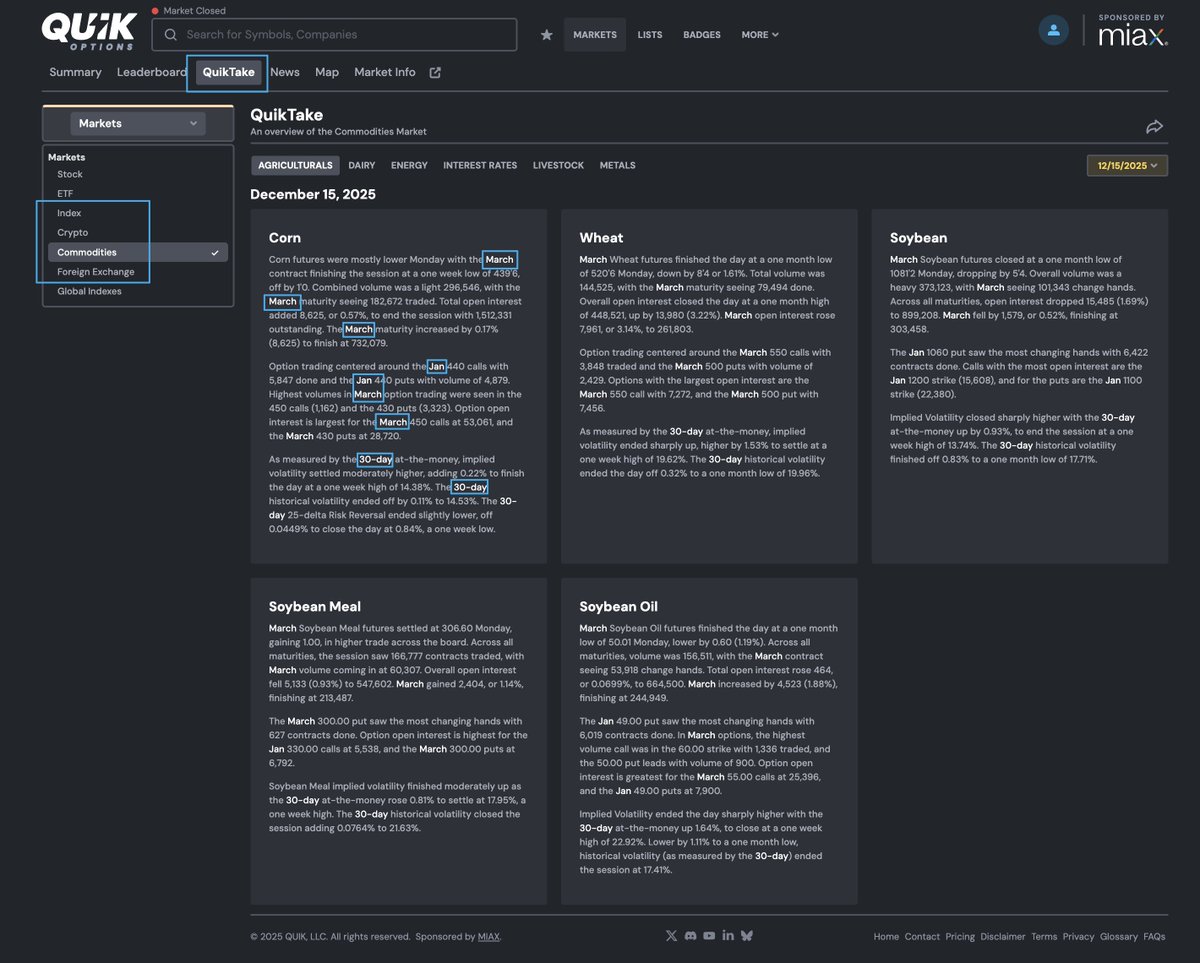1200x963 pixels.
Task: Click the MIAX link in footer
Action: coord(488,937)
